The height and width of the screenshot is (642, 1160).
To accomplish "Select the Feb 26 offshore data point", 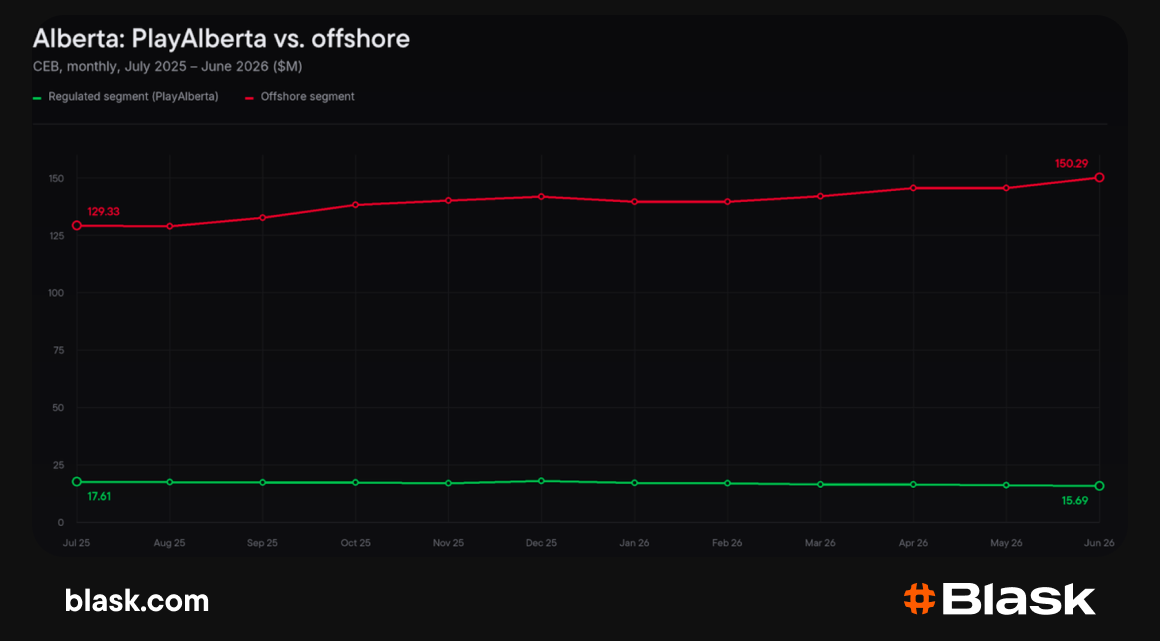I will (x=727, y=201).
